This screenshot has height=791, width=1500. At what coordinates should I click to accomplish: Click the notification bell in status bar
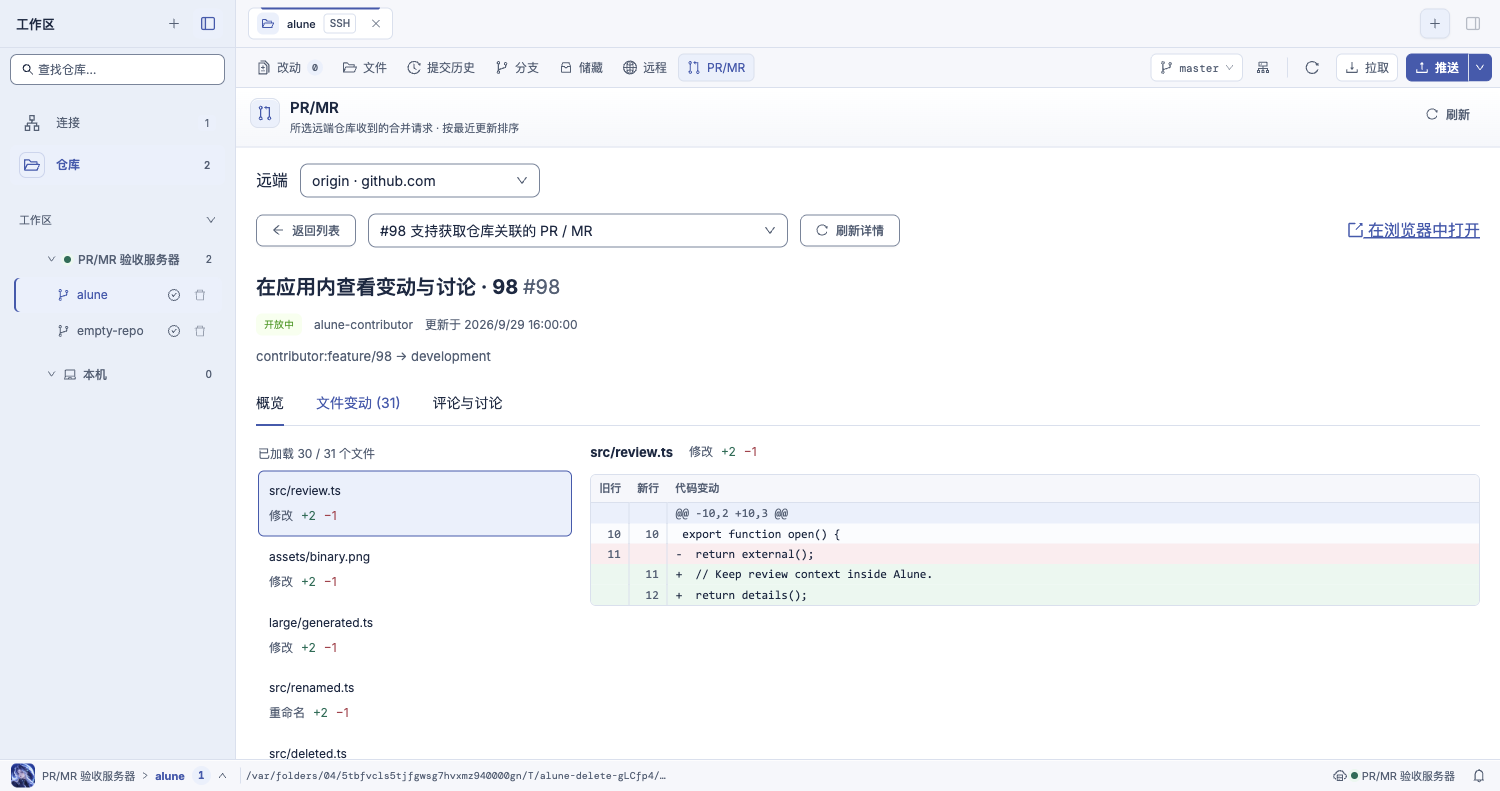(1479, 776)
